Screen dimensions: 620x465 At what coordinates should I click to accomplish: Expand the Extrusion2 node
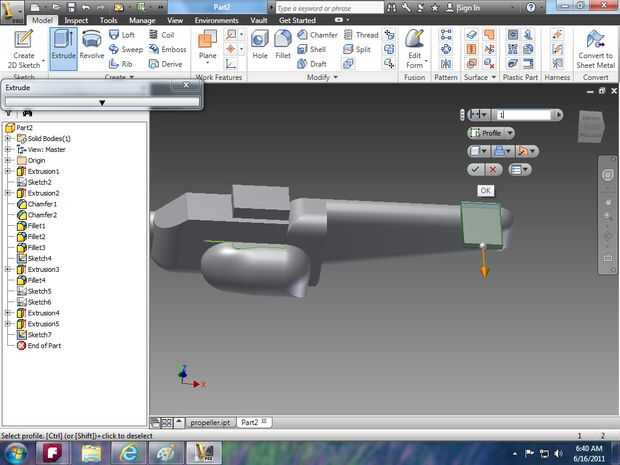tap(8, 193)
